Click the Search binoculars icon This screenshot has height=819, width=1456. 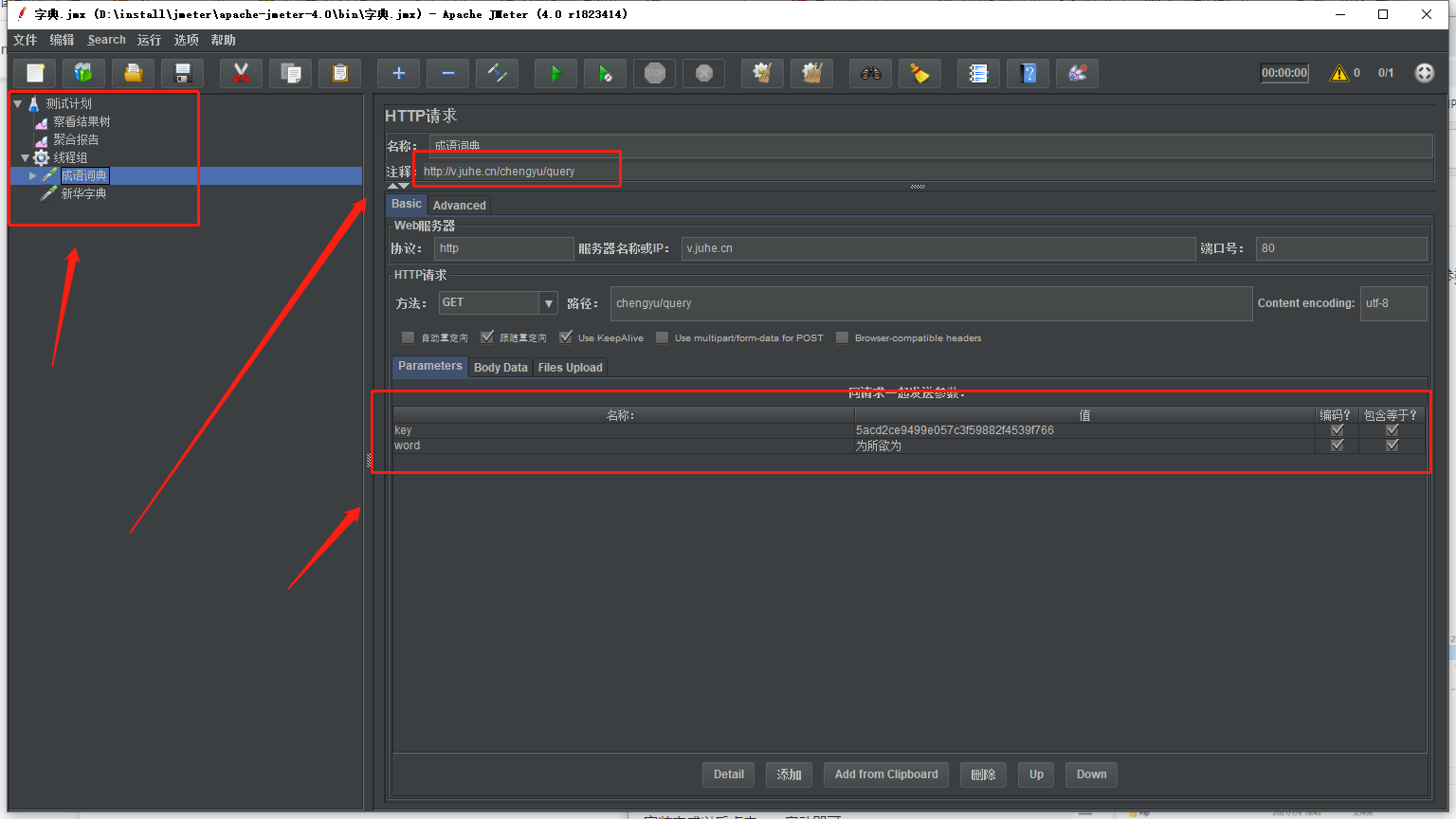pos(871,73)
